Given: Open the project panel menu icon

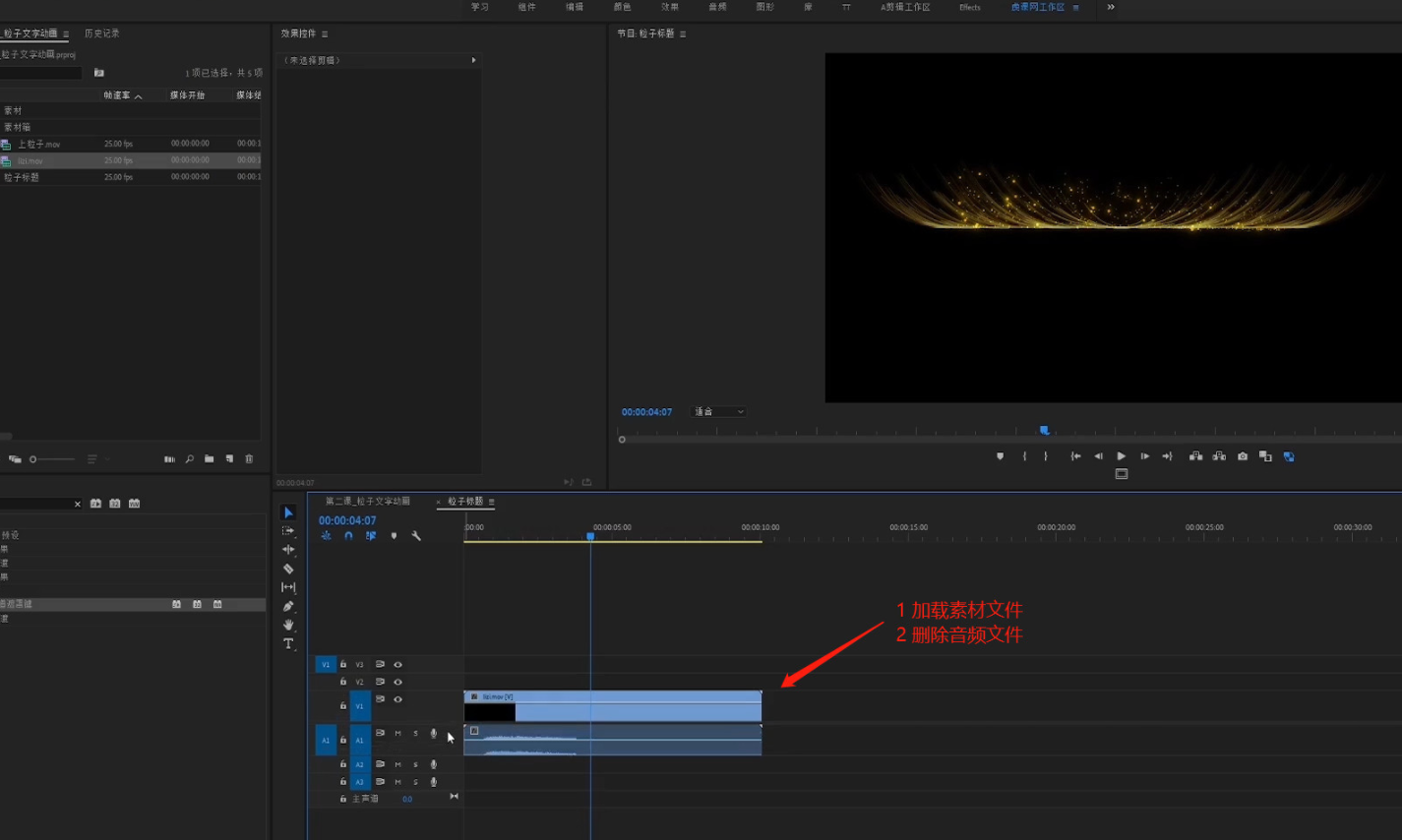Looking at the screenshot, I should [66, 33].
